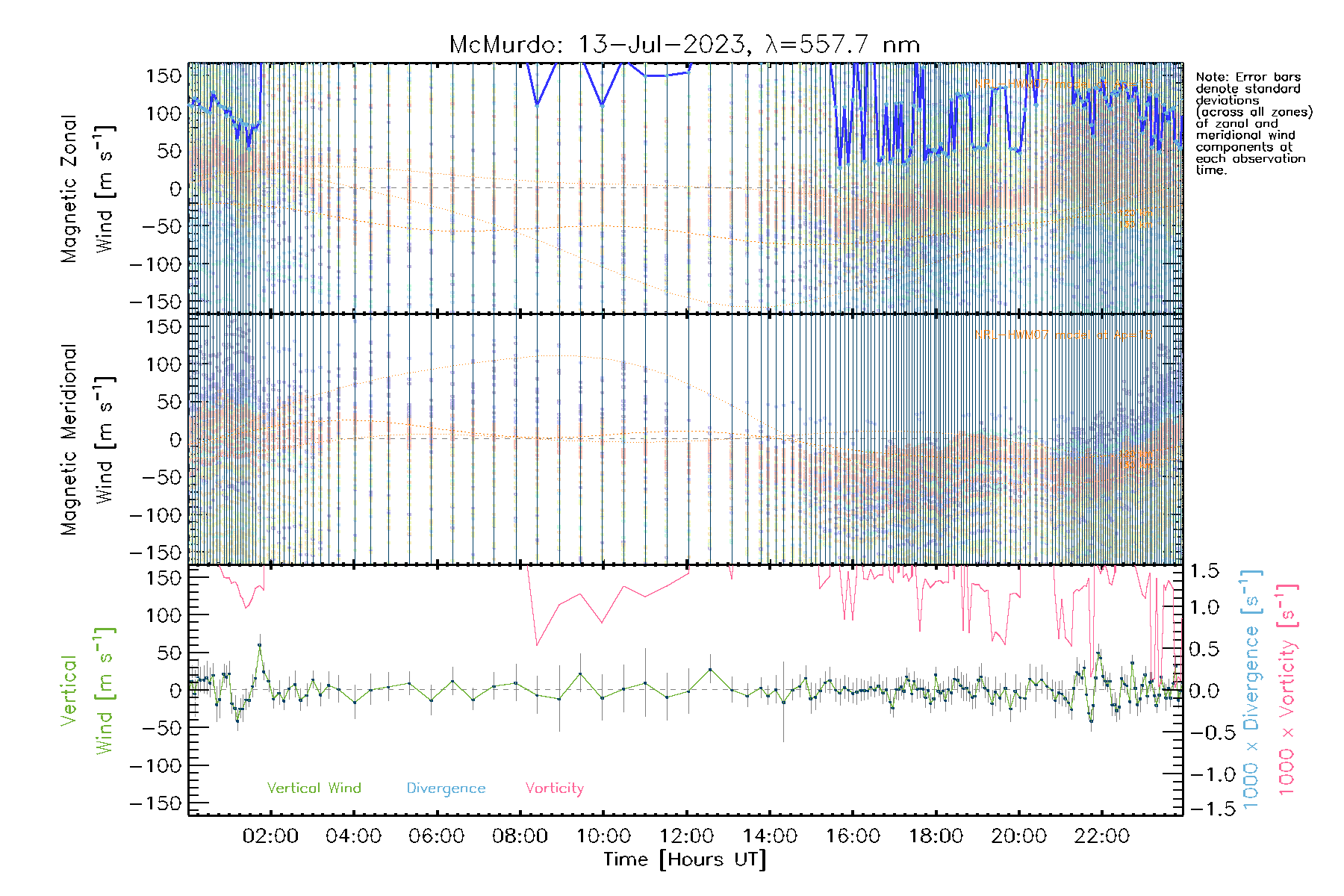The image size is (1344, 896).
Task: Select the 16:00 time tick label
Action: pyautogui.click(x=853, y=836)
